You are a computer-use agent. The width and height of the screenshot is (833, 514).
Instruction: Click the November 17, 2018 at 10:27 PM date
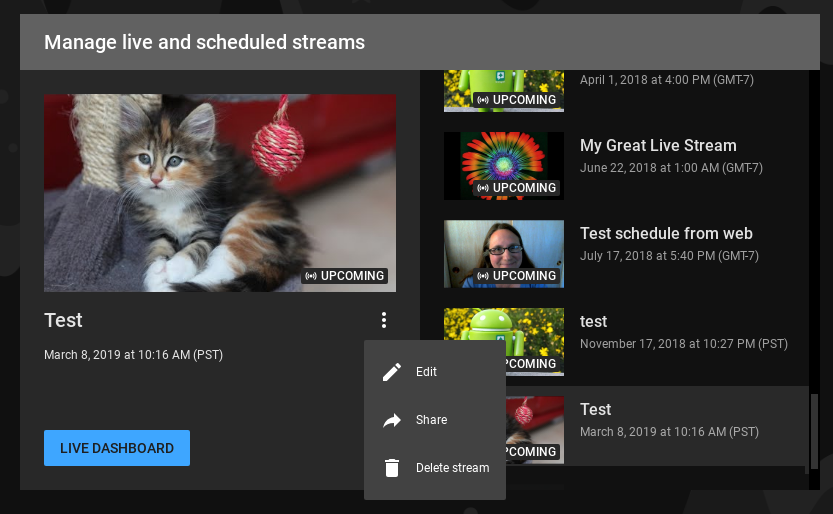684,344
